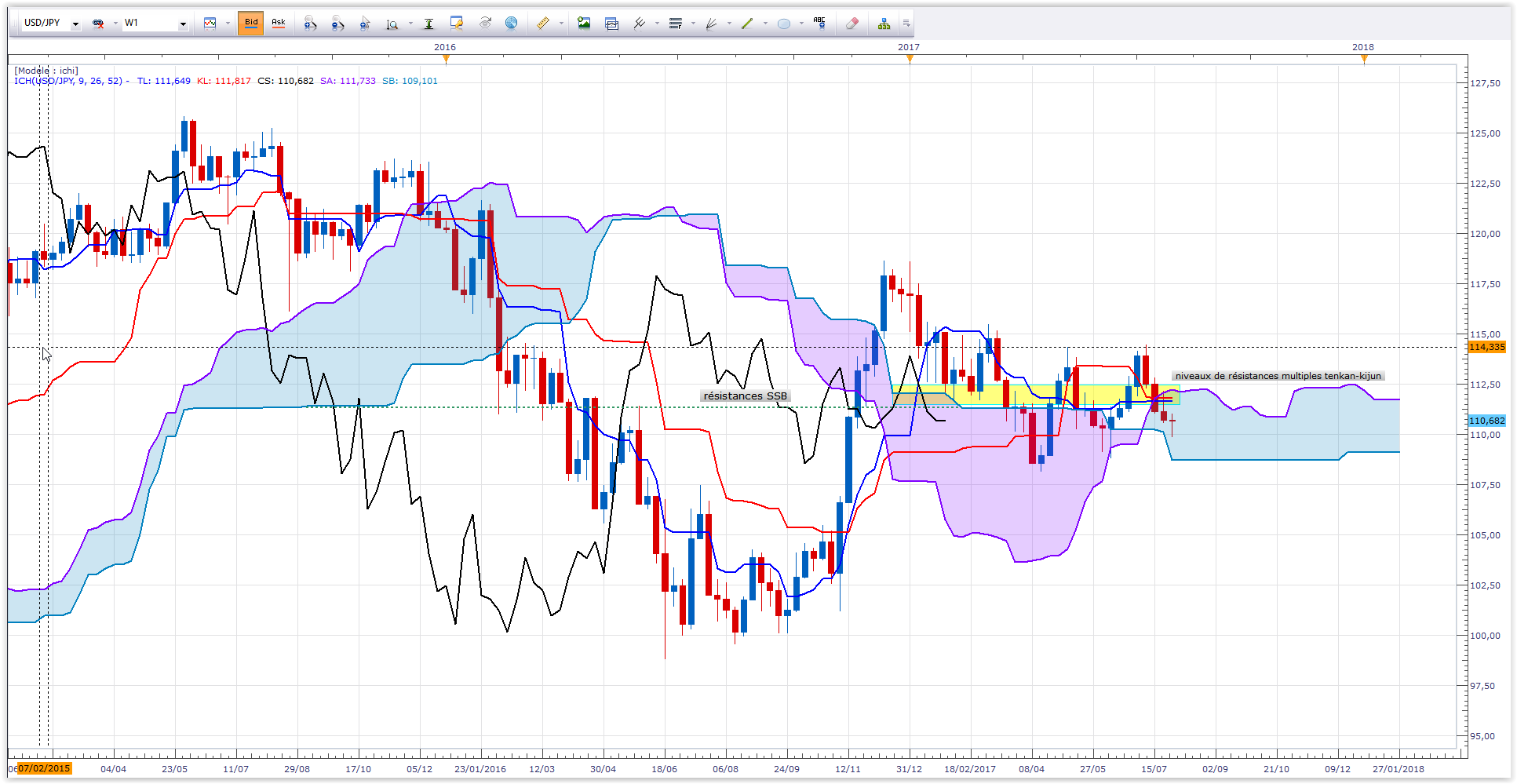Click the green hierarchy tree icon

tap(884, 24)
